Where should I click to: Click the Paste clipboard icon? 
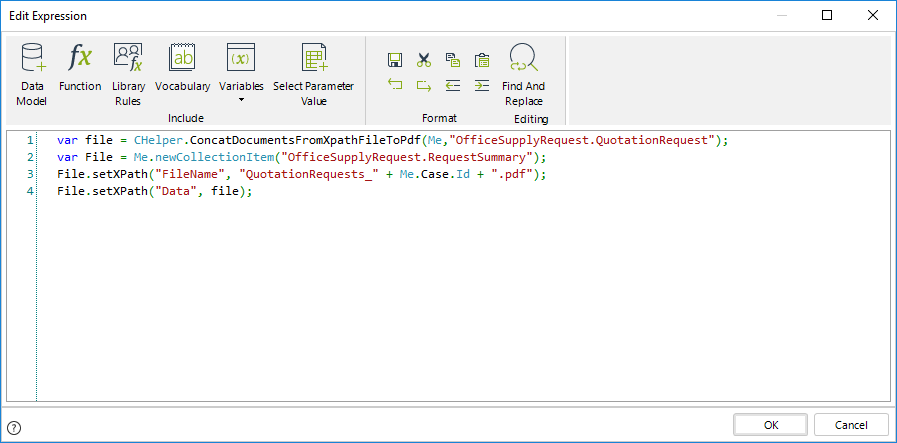pos(482,60)
